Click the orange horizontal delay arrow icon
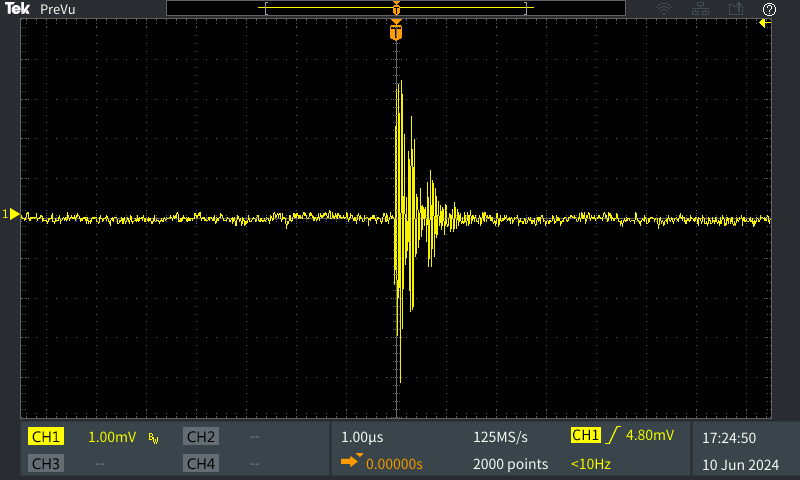The width and height of the screenshot is (800, 480). click(x=350, y=462)
